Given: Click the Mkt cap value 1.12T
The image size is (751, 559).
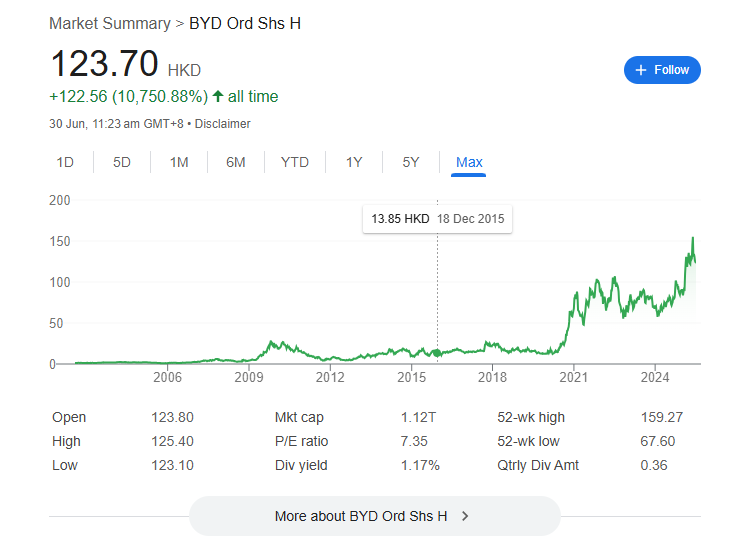Looking at the screenshot, I should pos(418,417).
